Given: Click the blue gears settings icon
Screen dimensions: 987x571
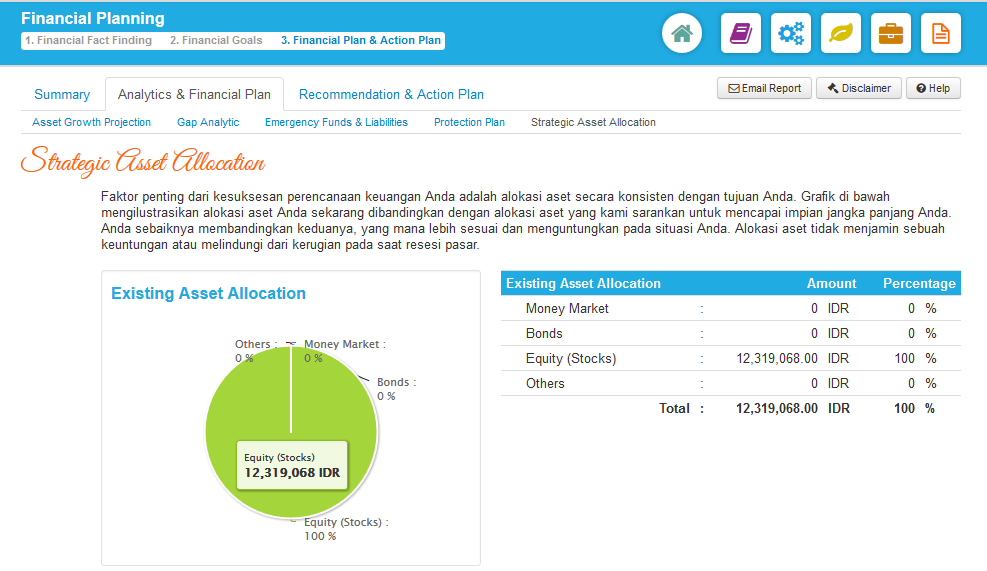Looking at the screenshot, I should click(x=791, y=34).
